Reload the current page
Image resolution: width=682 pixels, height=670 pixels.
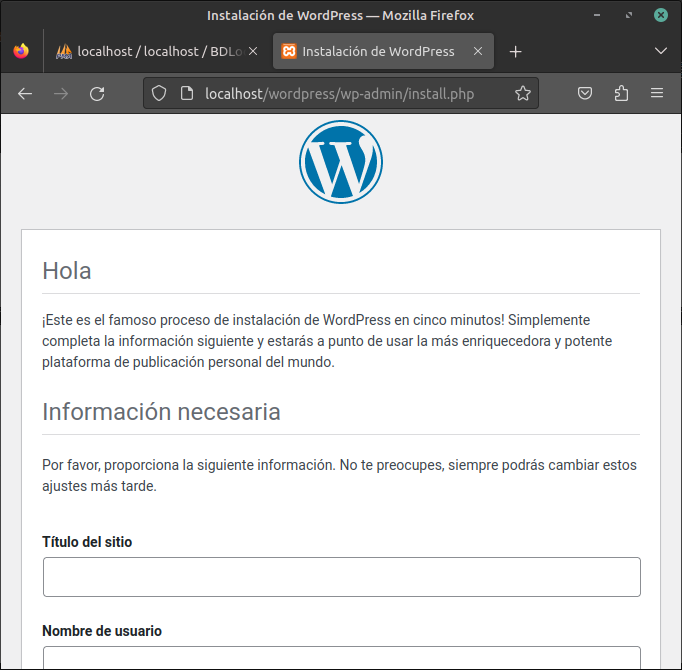coord(97,94)
